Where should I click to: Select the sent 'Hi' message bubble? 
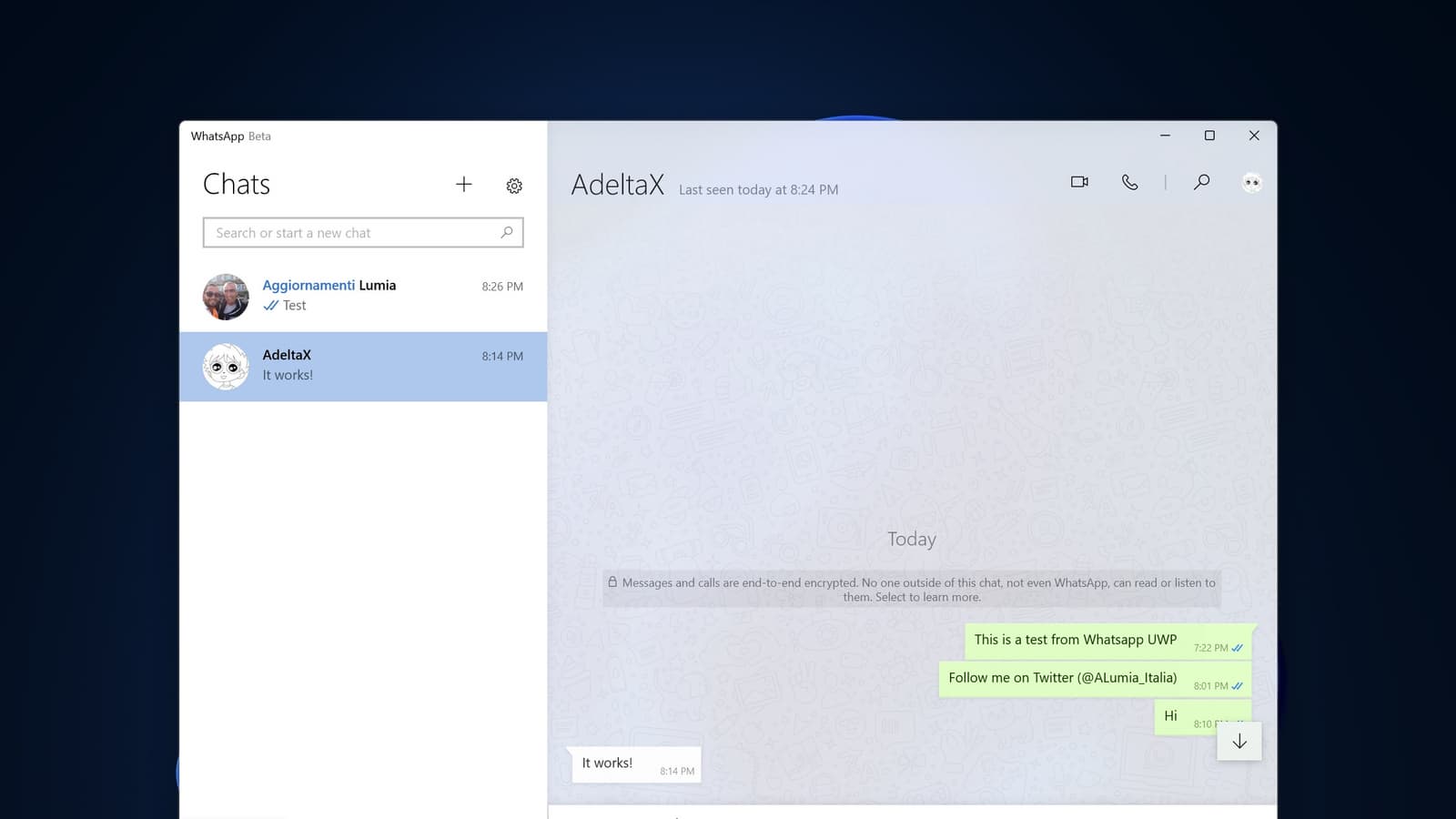(1203, 717)
